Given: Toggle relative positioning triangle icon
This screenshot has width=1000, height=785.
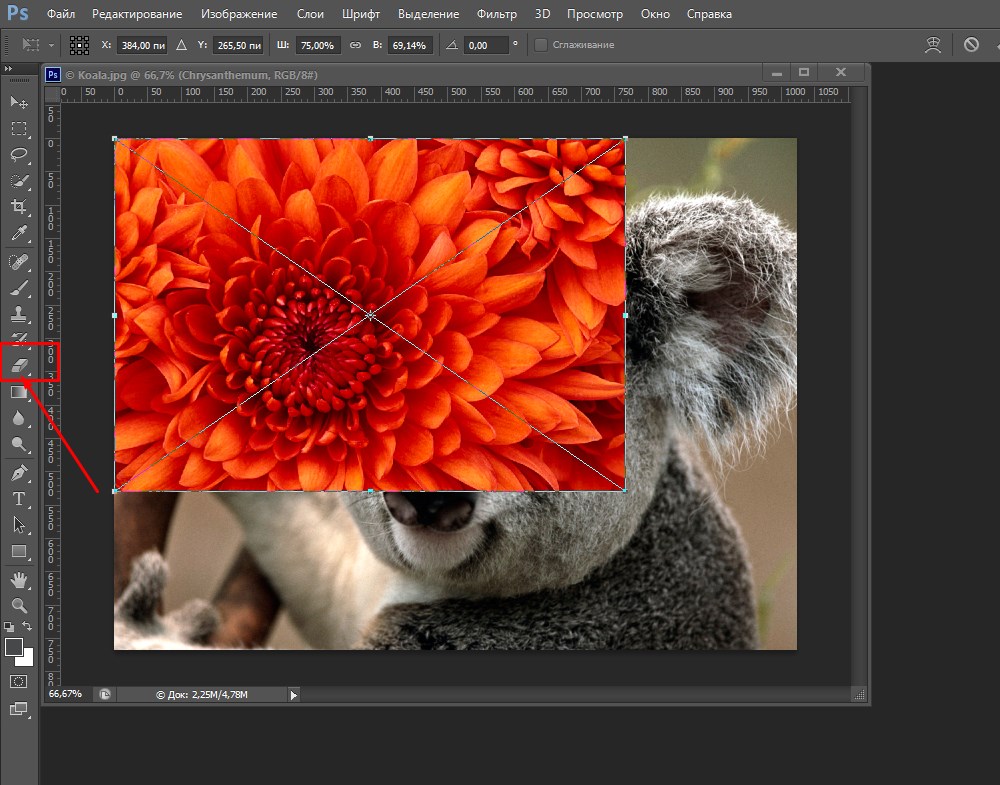Looking at the screenshot, I should (181, 45).
